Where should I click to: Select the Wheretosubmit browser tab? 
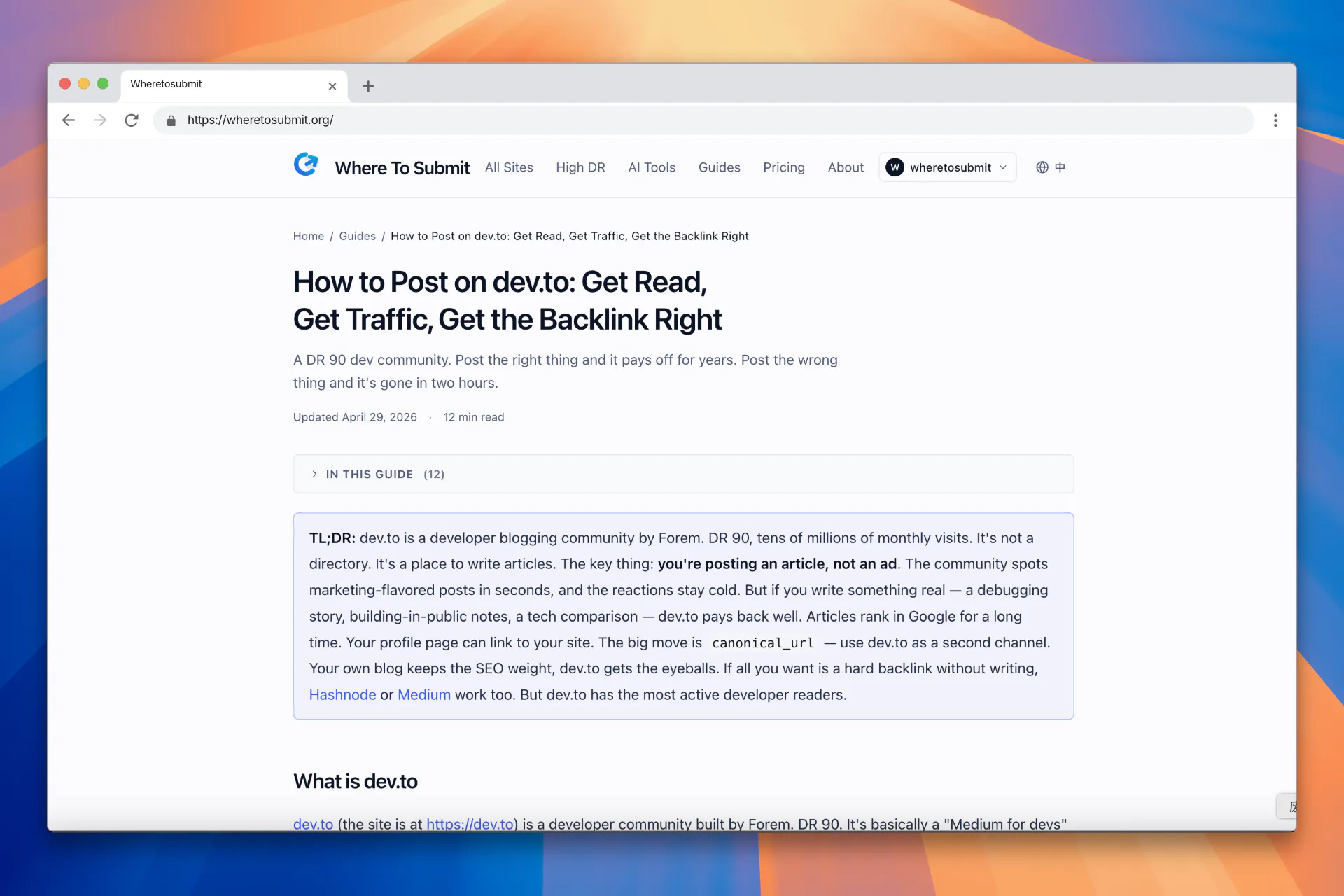(x=234, y=85)
